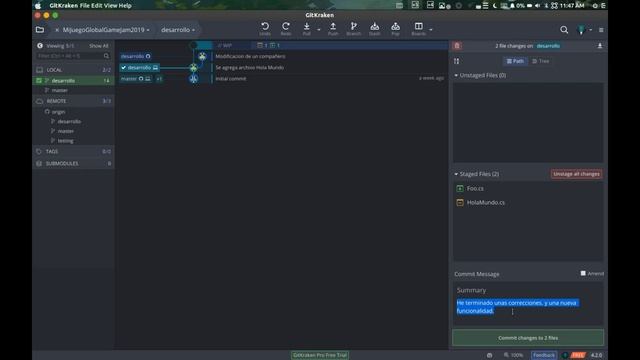Viewport: 640px width, 360px height.
Task: Click the search magnifier icon in toolbar
Action: (564, 30)
